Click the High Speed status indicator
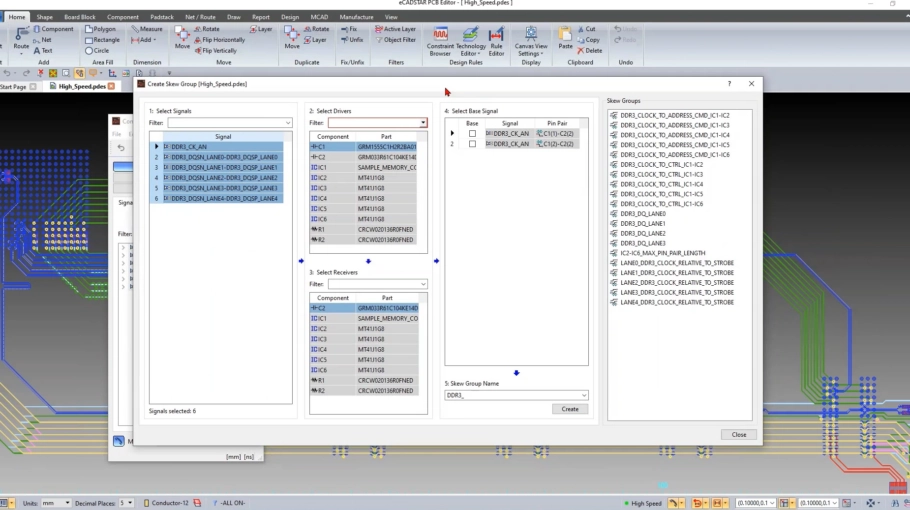910x510 pixels. pos(642,503)
